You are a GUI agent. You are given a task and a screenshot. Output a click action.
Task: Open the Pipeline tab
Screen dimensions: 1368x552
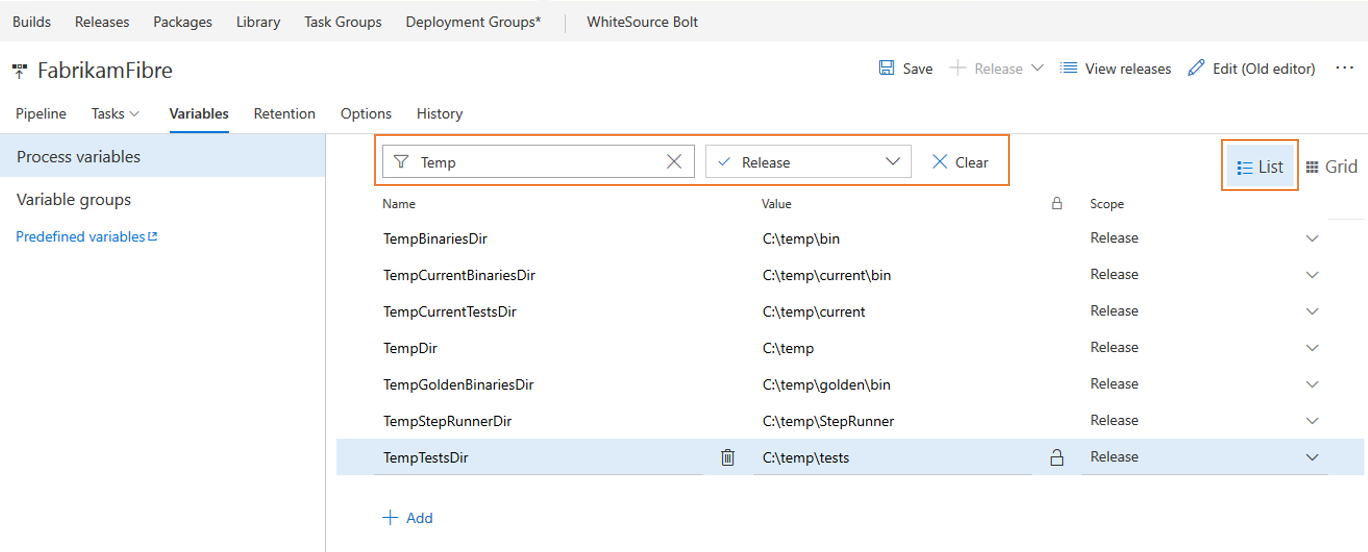(41, 113)
